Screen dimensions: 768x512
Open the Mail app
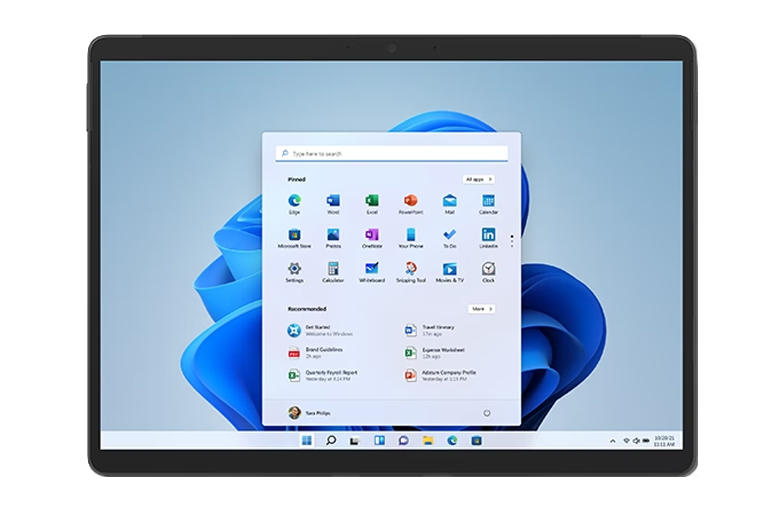[x=449, y=204]
